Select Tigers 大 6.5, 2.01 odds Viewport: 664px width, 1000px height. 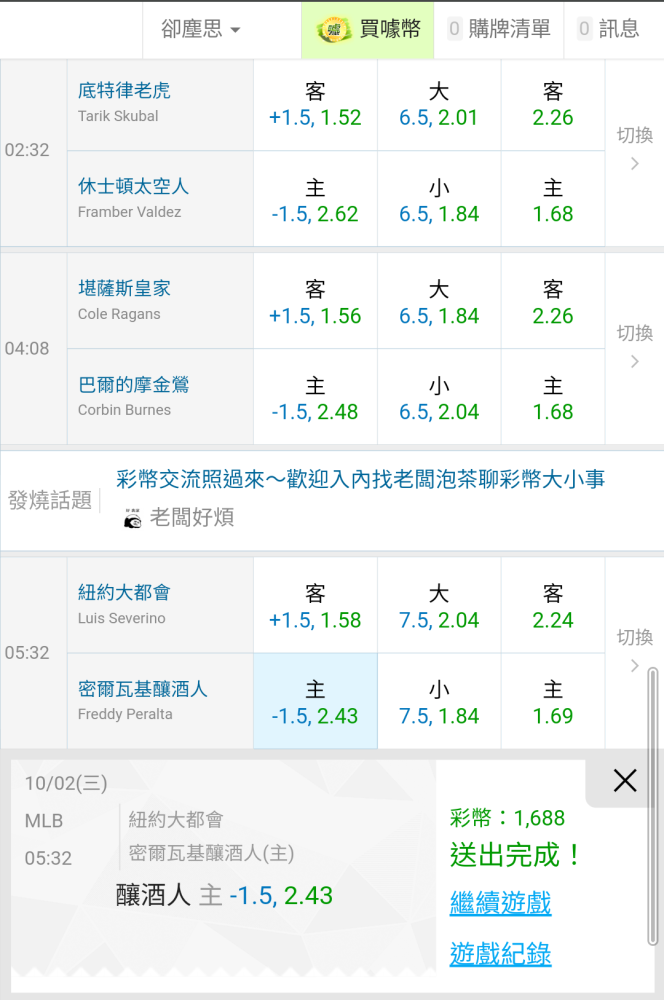pos(439,104)
